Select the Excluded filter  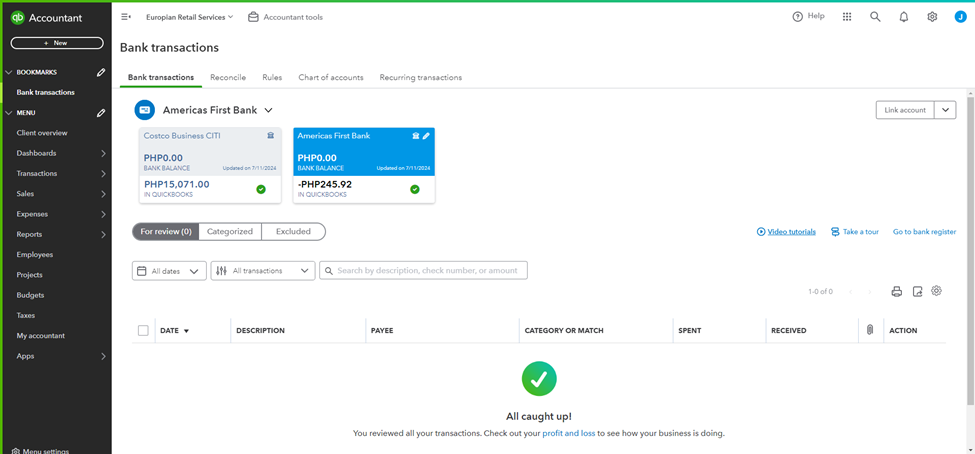point(293,231)
